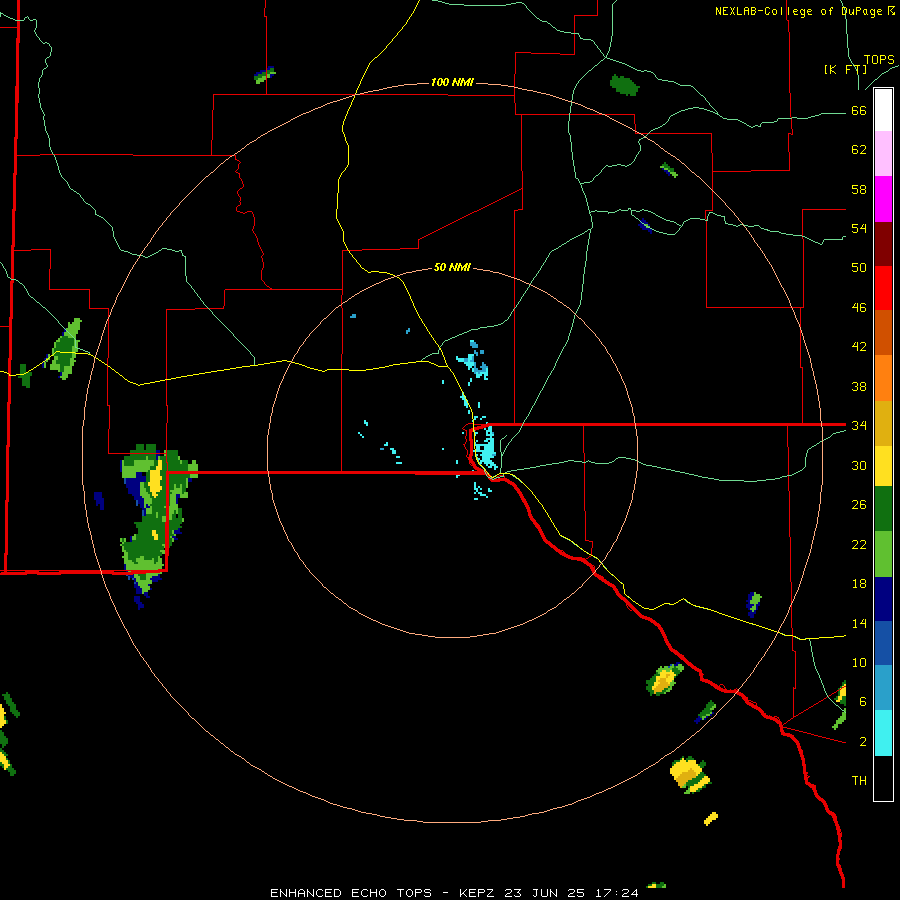Click the navy blue legend swatch
Screen dimensions: 900x900
coord(883,599)
